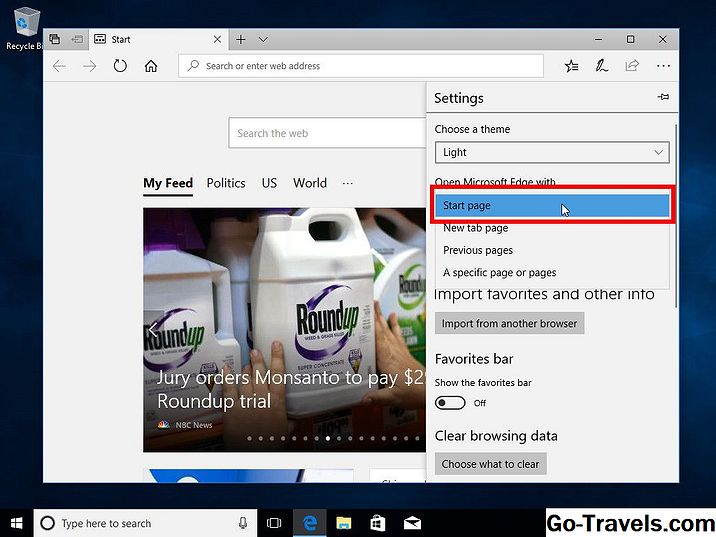
Task: Click the set these tabs aside icon
Action: click(x=77, y=39)
